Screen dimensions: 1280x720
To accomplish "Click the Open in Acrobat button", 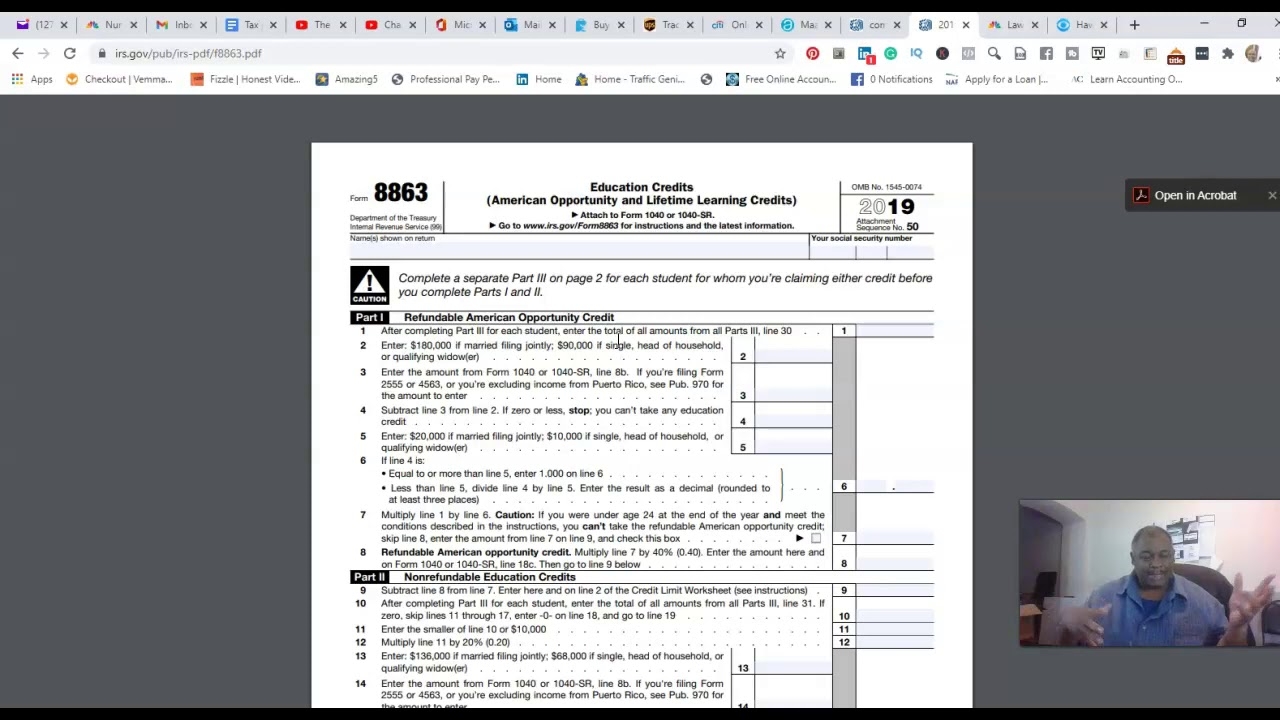I will point(1190,195).
